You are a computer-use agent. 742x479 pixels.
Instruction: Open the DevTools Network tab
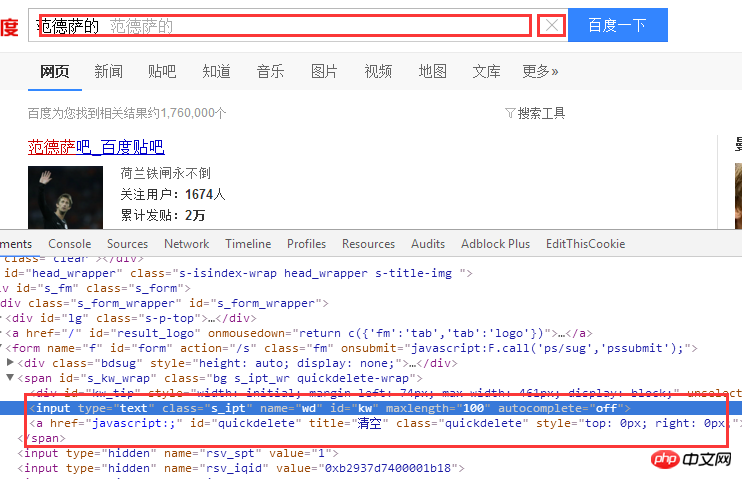(x=186, y=244)
